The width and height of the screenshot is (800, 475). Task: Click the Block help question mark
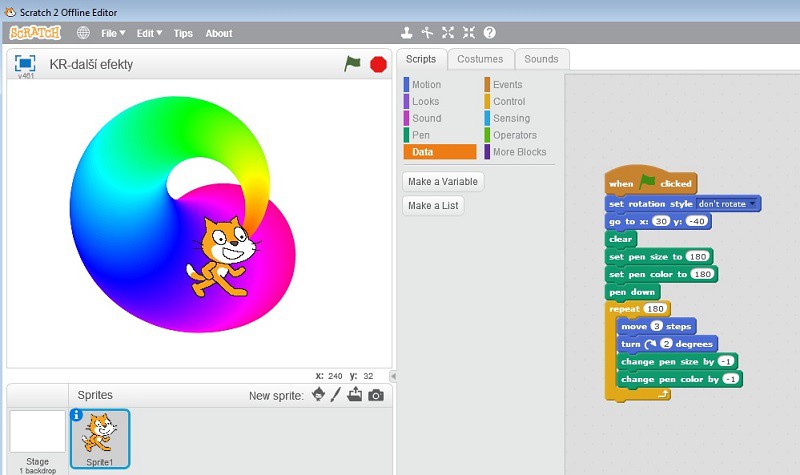490,33
